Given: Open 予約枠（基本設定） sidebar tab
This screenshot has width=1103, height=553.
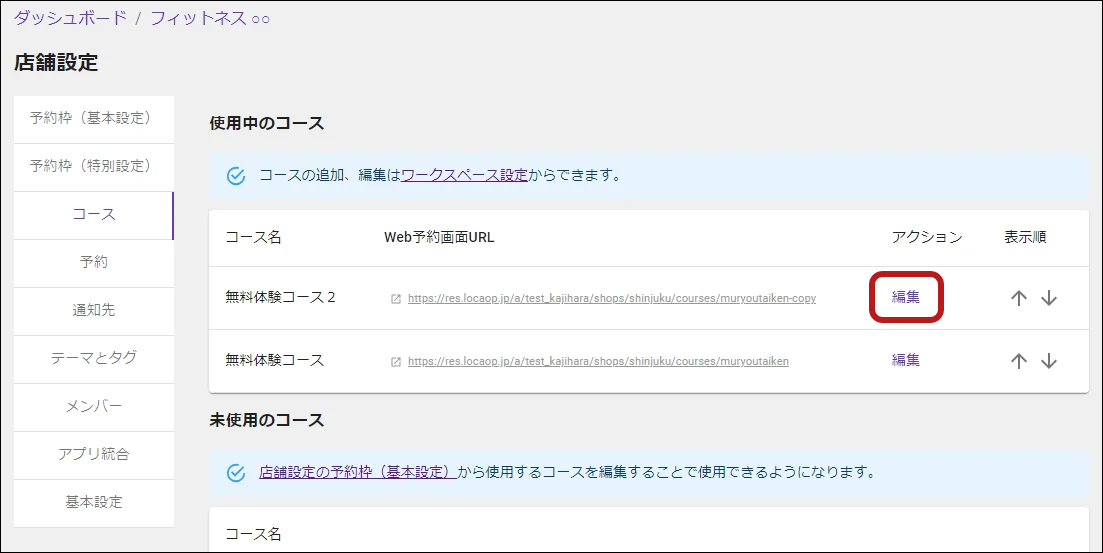Looking at the screenshot, I should [94, 119].
